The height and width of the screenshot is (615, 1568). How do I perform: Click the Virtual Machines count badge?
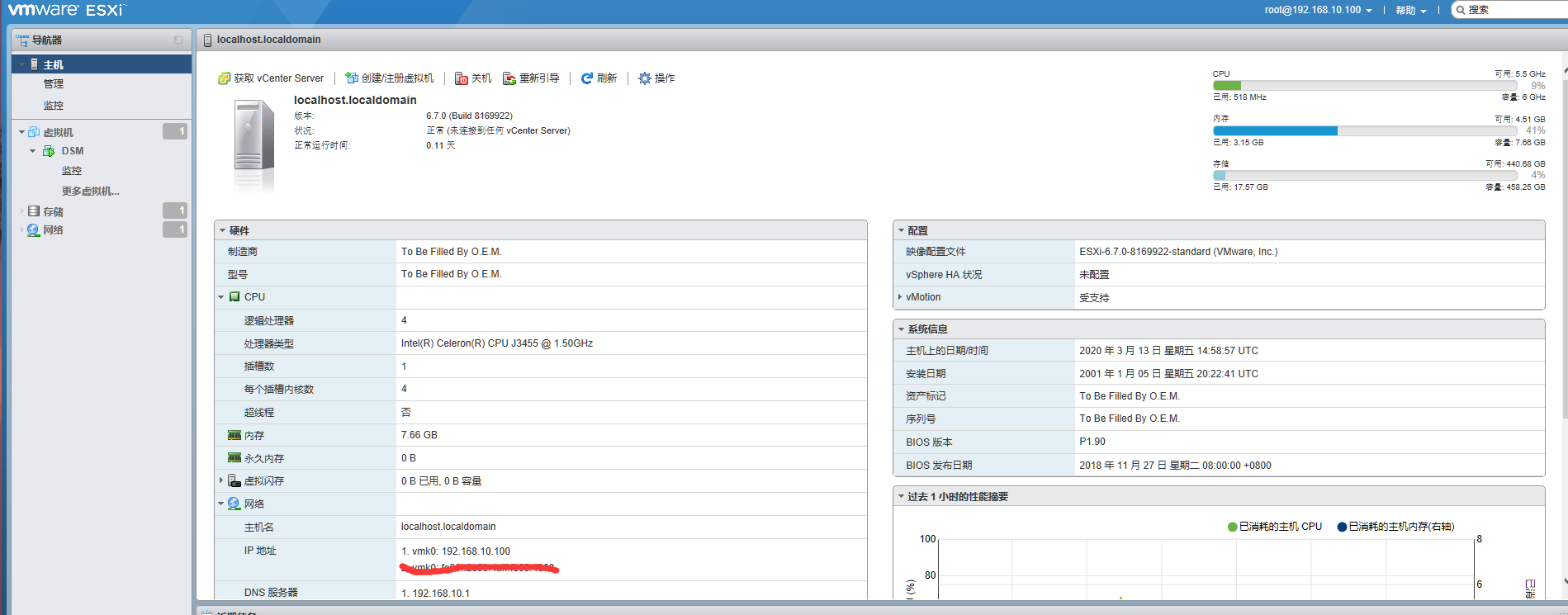point(175,131)
